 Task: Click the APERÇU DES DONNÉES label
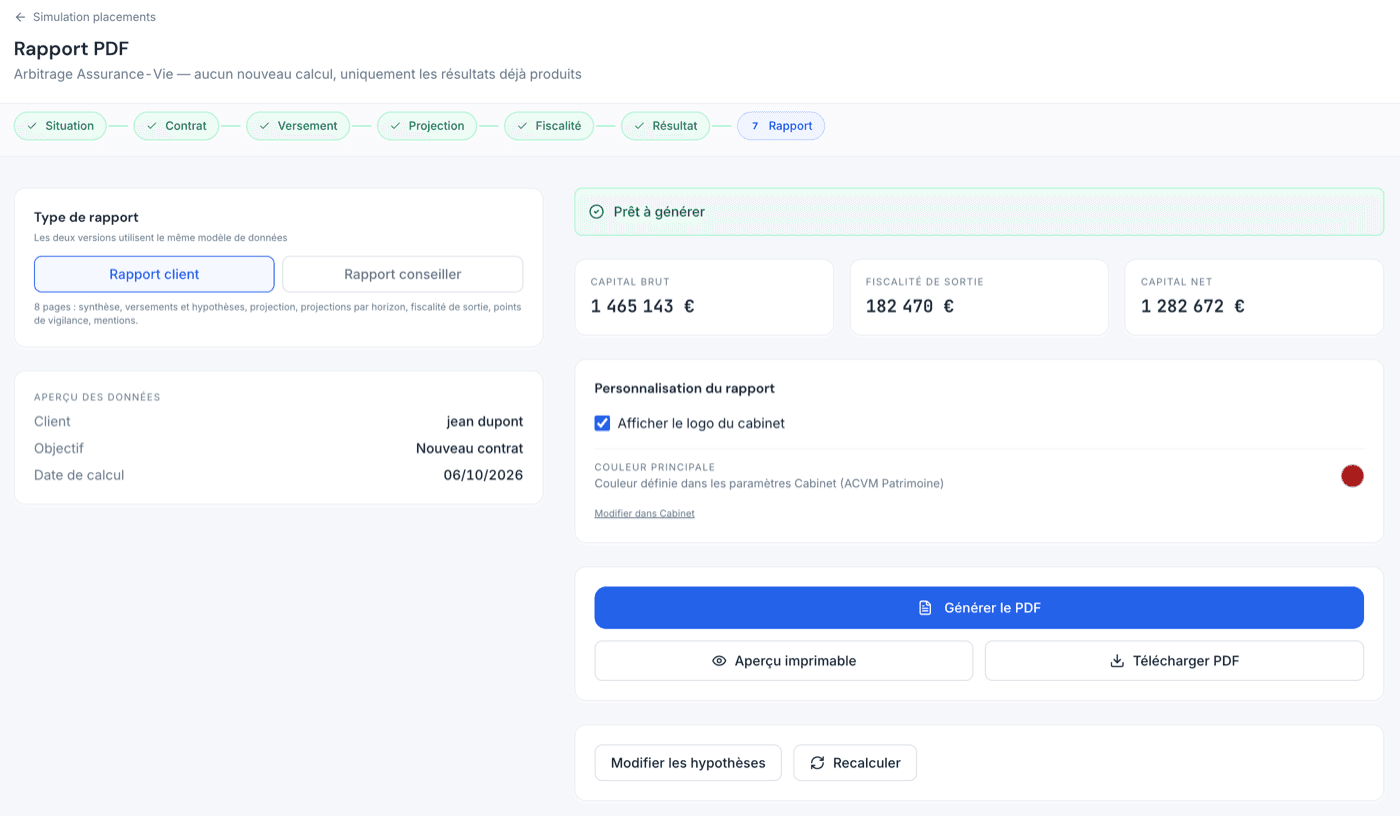click(97, 397)
